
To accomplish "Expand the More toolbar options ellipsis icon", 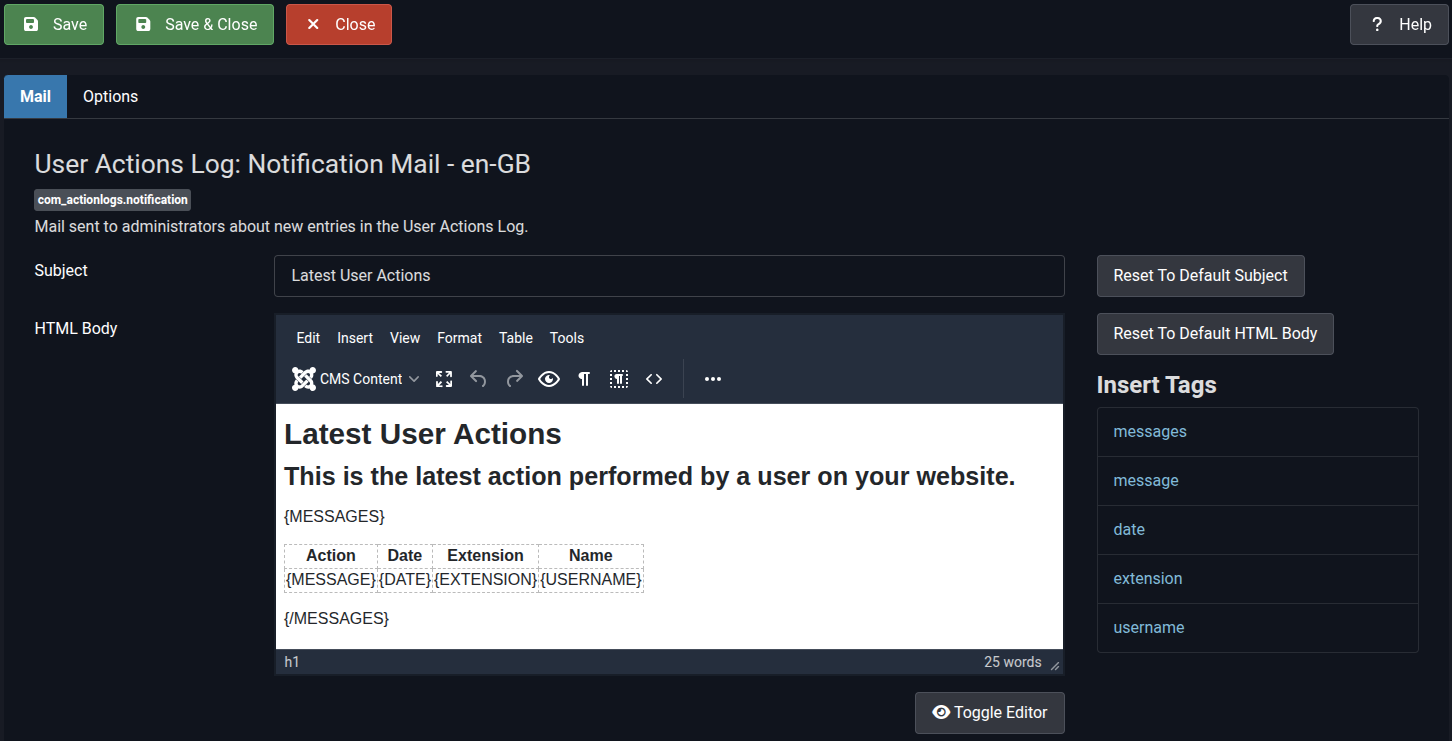I will 712,379.
